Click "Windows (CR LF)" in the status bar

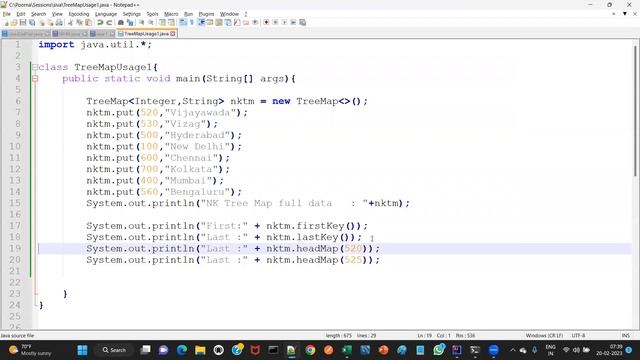click(x=544, y=336)
